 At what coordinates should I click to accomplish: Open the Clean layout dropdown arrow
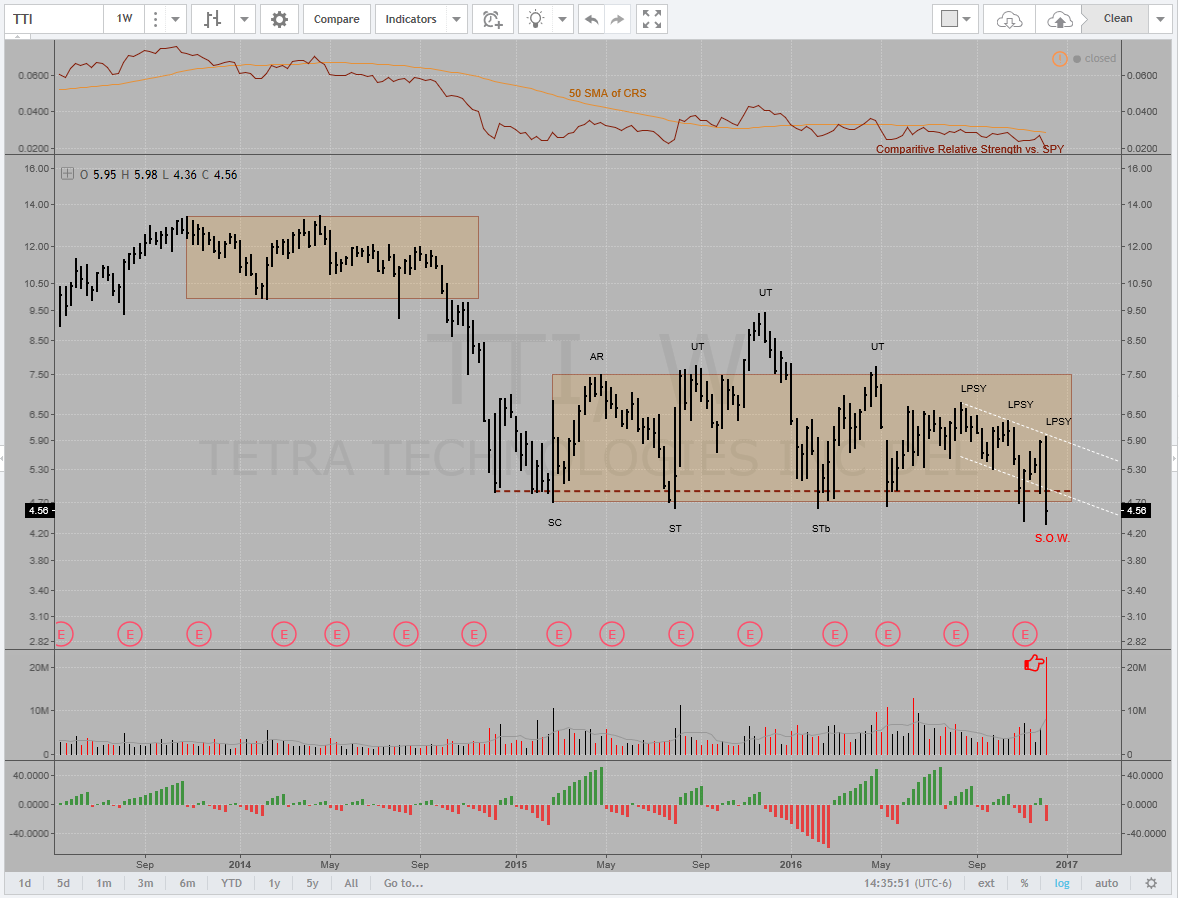pos(1159,19)
